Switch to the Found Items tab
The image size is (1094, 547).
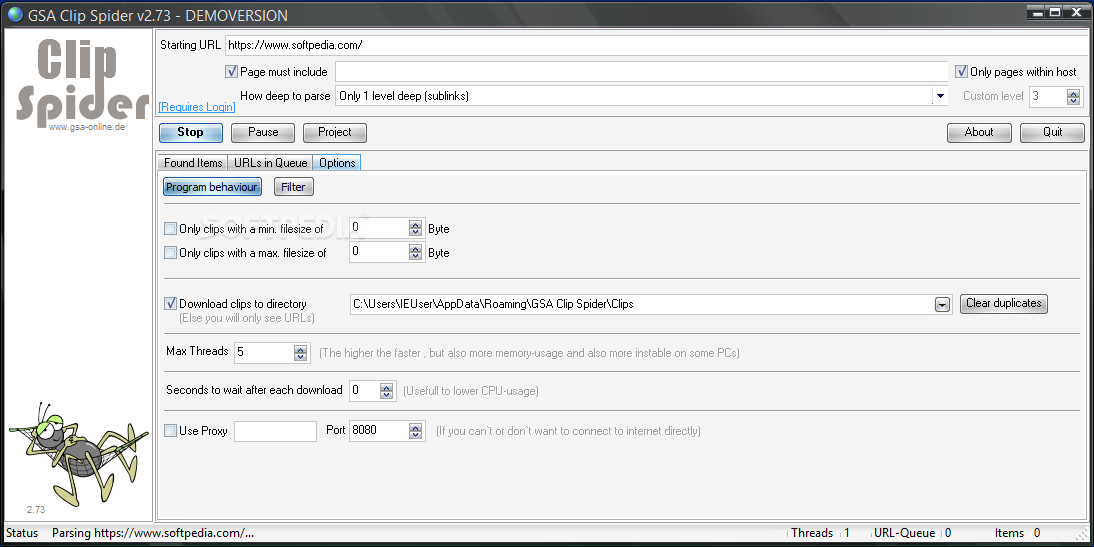point(193,163)
